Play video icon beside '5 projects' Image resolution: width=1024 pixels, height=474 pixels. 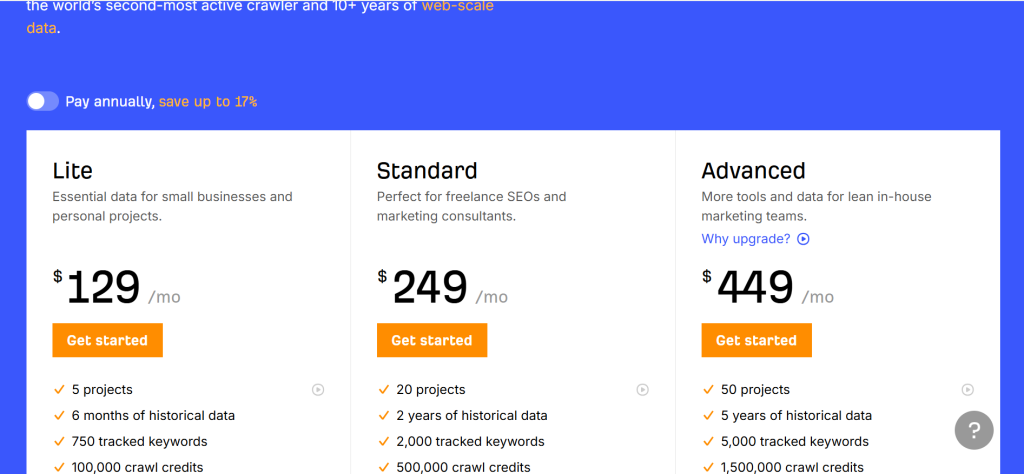[x=318, y=390]
